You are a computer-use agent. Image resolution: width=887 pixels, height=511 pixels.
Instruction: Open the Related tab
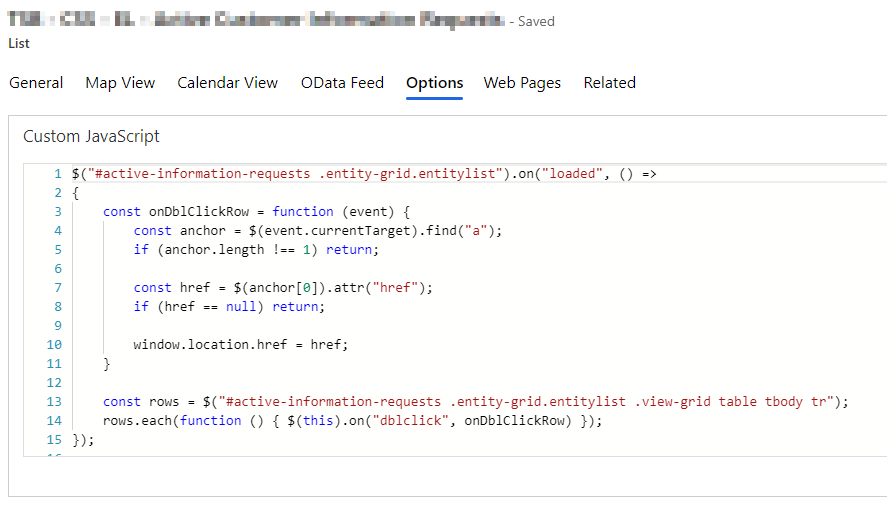pyautogui.click(x=609, y=83)
